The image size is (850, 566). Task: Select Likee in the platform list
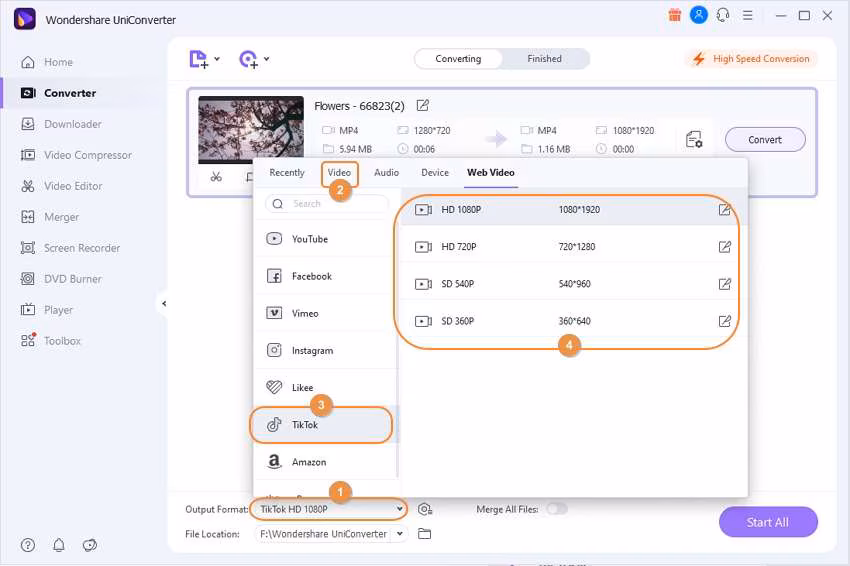[x=325, y=388]
